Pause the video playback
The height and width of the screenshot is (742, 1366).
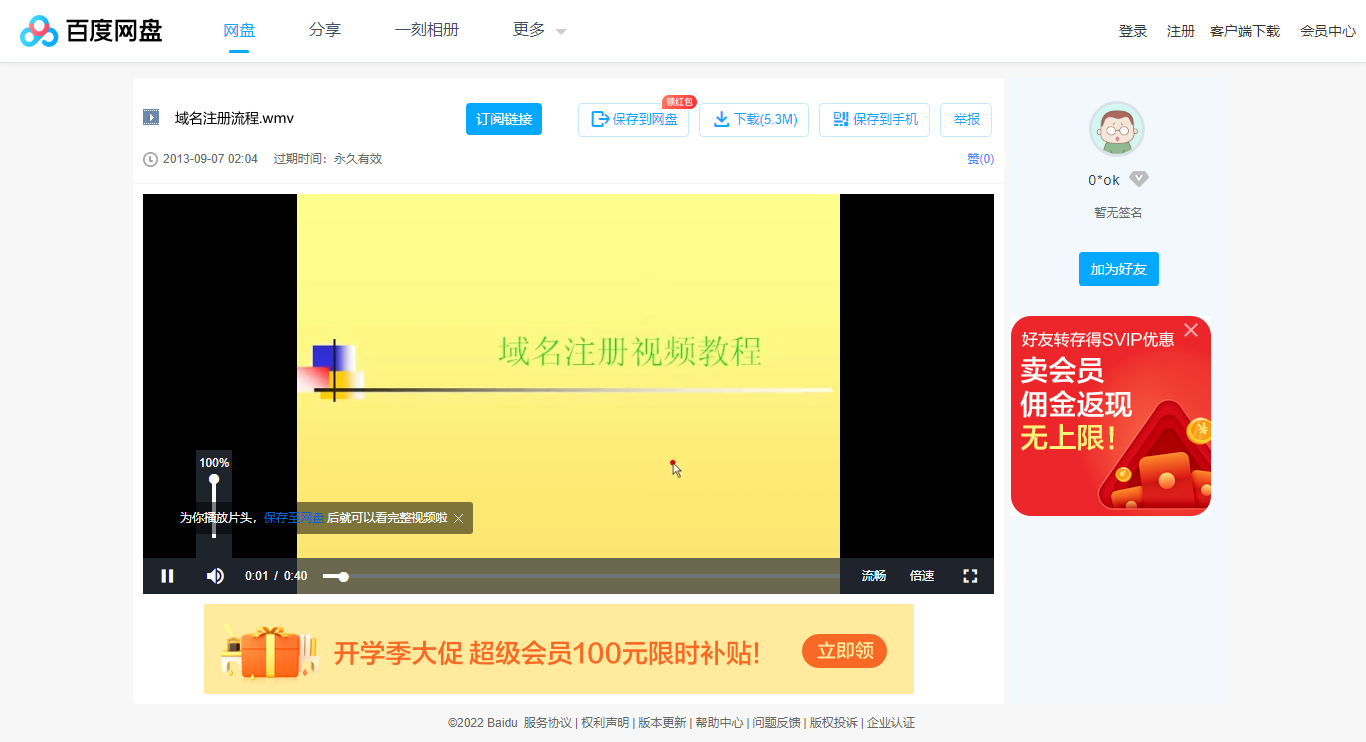[167, 575]
